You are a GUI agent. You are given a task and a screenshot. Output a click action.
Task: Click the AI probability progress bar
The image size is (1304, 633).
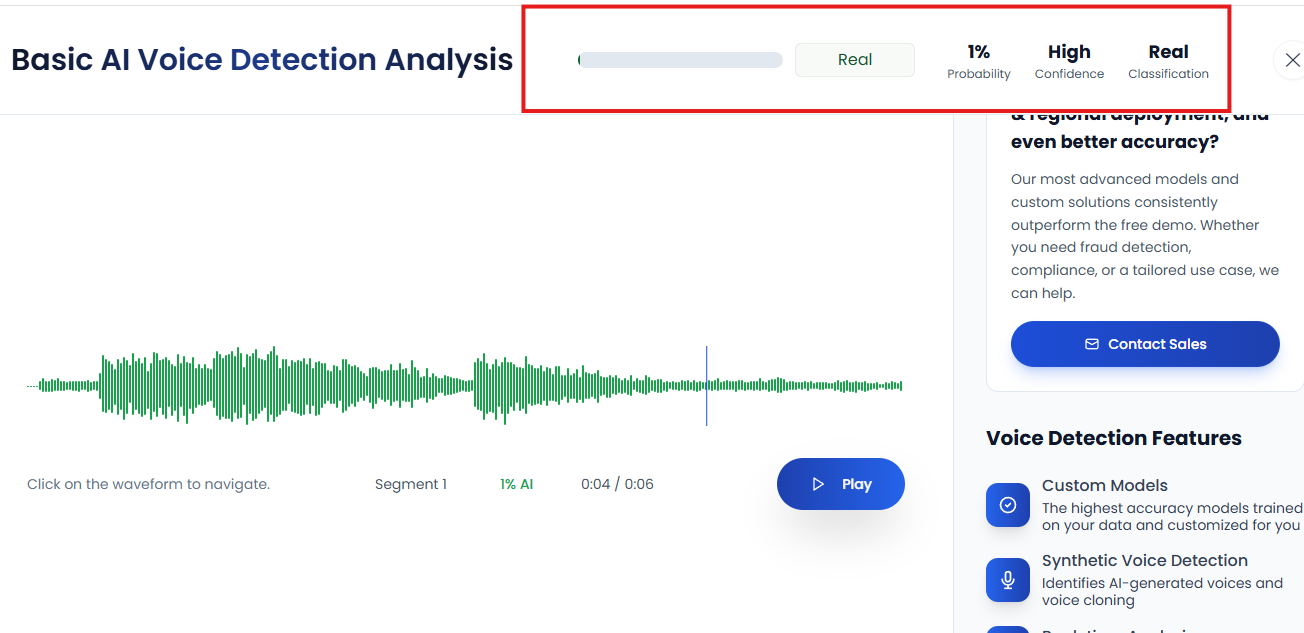680,60
